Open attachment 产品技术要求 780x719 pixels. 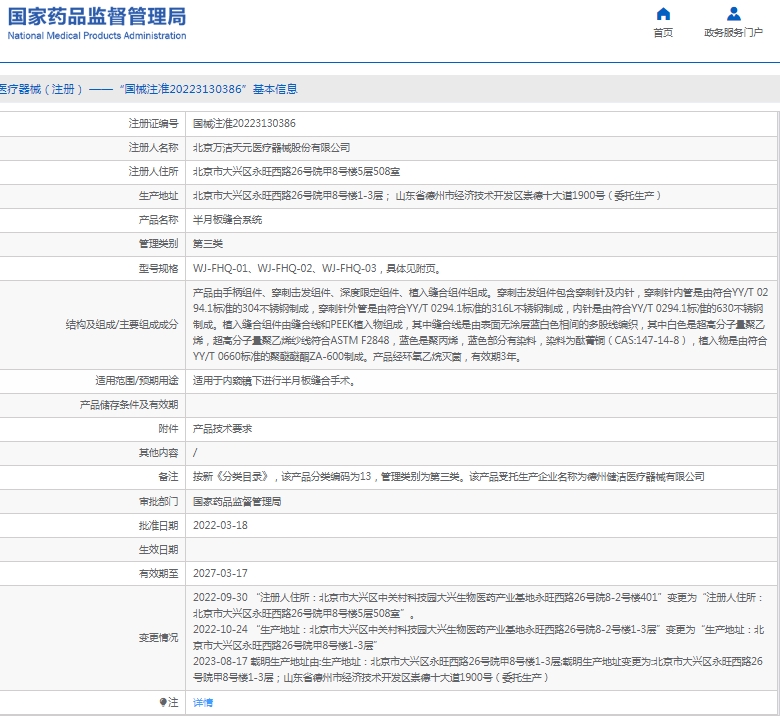222,428
